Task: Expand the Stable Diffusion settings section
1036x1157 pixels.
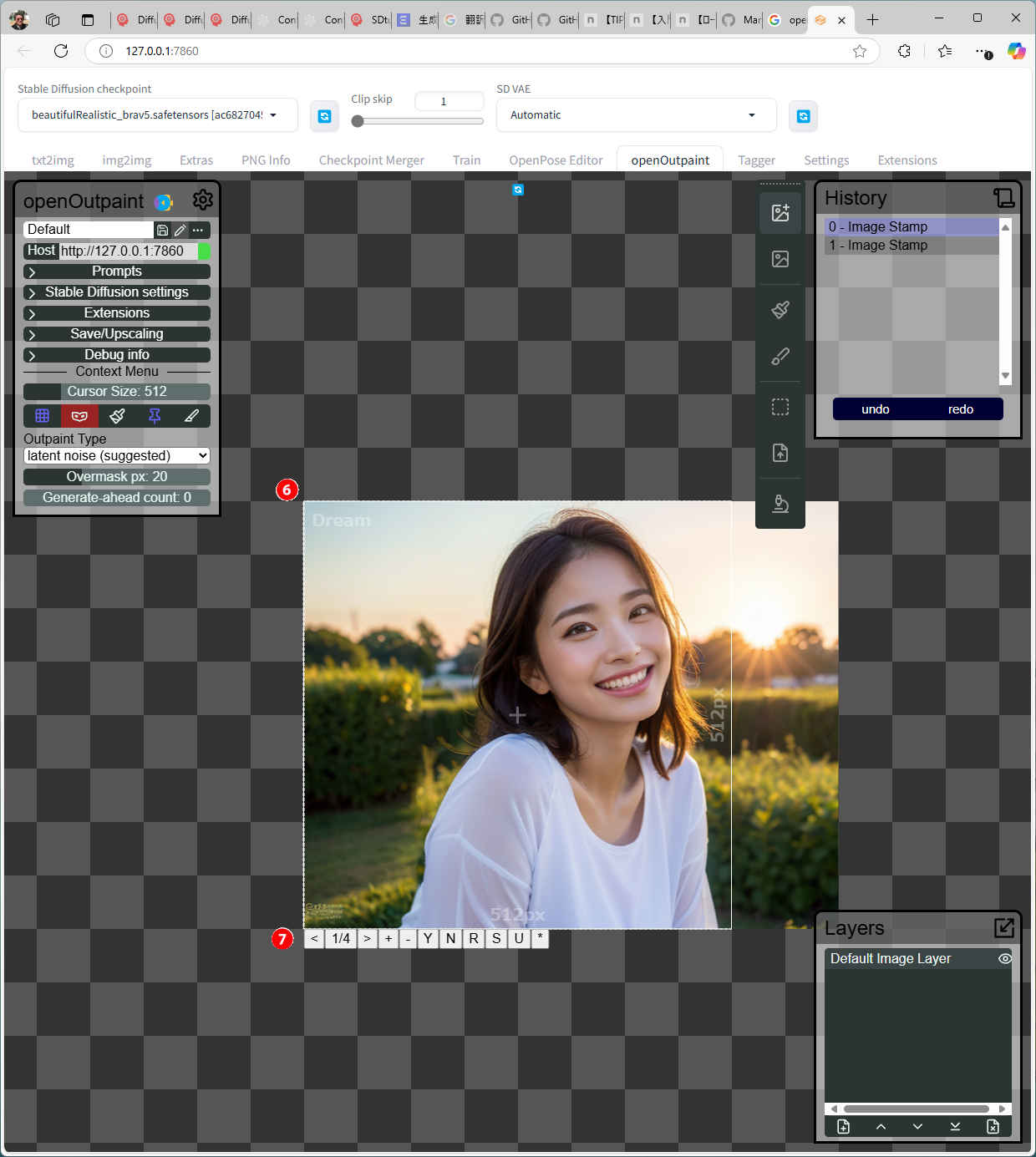Action: tap(117, 292)
